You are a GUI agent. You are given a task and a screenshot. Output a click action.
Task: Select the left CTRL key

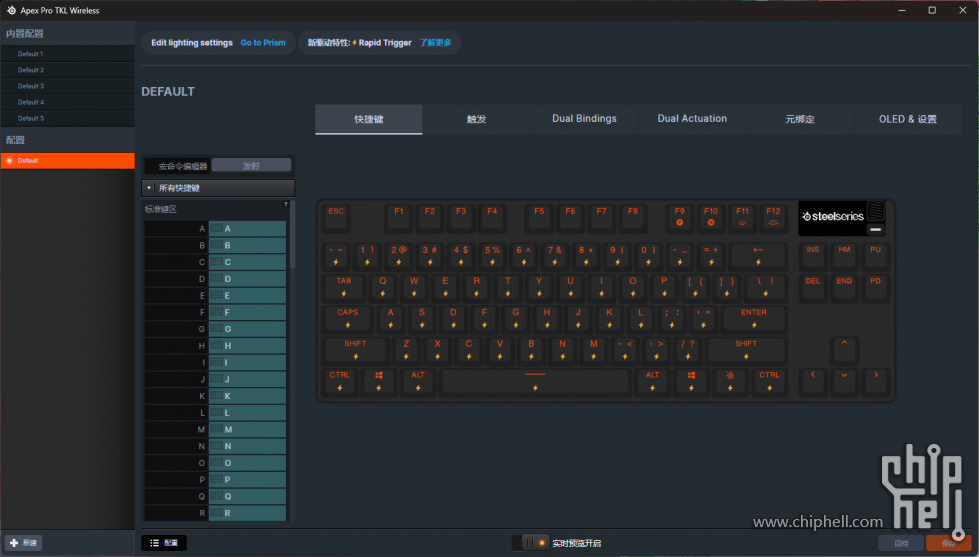tap(340, 382)
